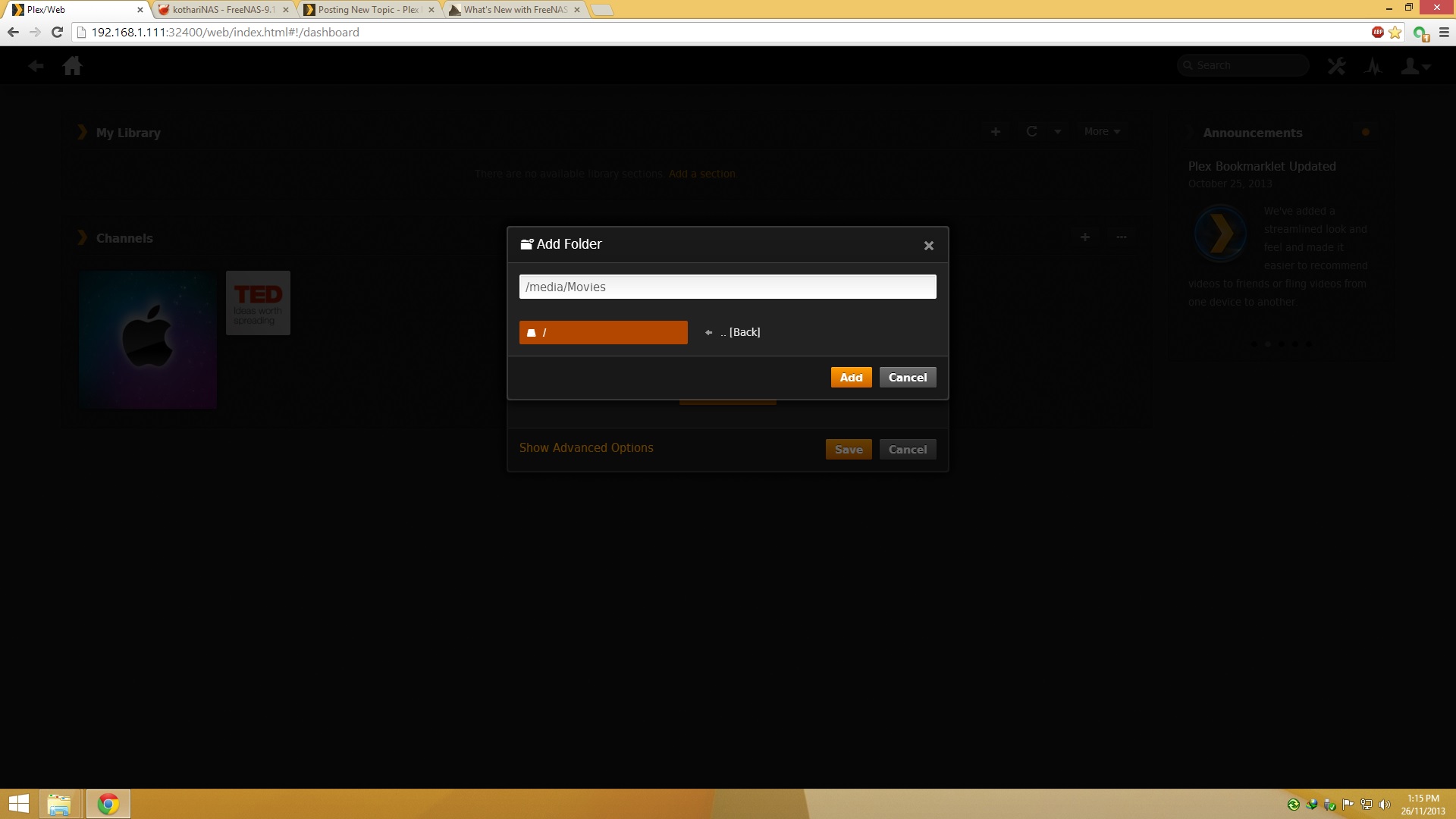Close the Add Folder dialog

[x=928, y=246]
